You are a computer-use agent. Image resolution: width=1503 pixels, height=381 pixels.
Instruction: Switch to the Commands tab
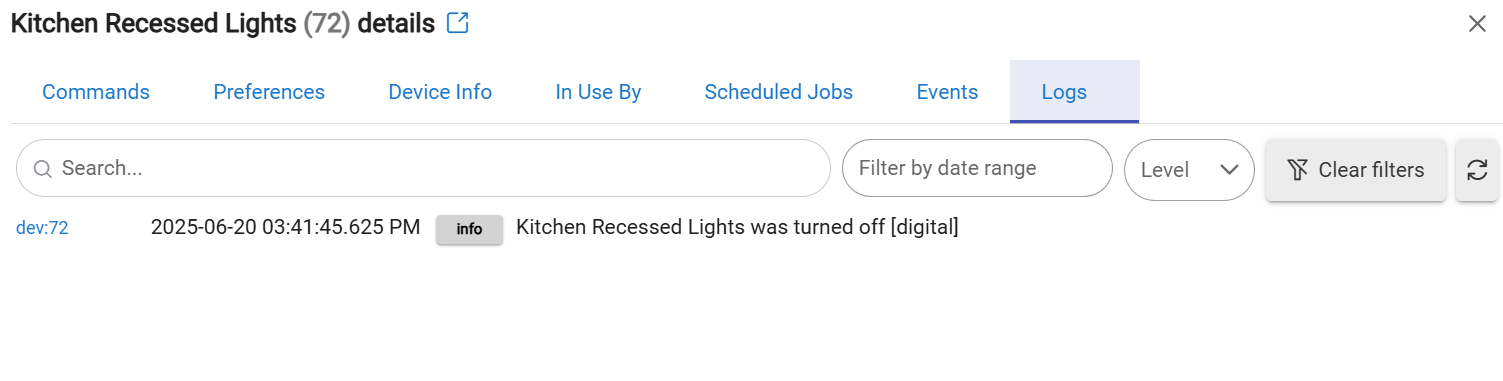click(x=96, y=92)
